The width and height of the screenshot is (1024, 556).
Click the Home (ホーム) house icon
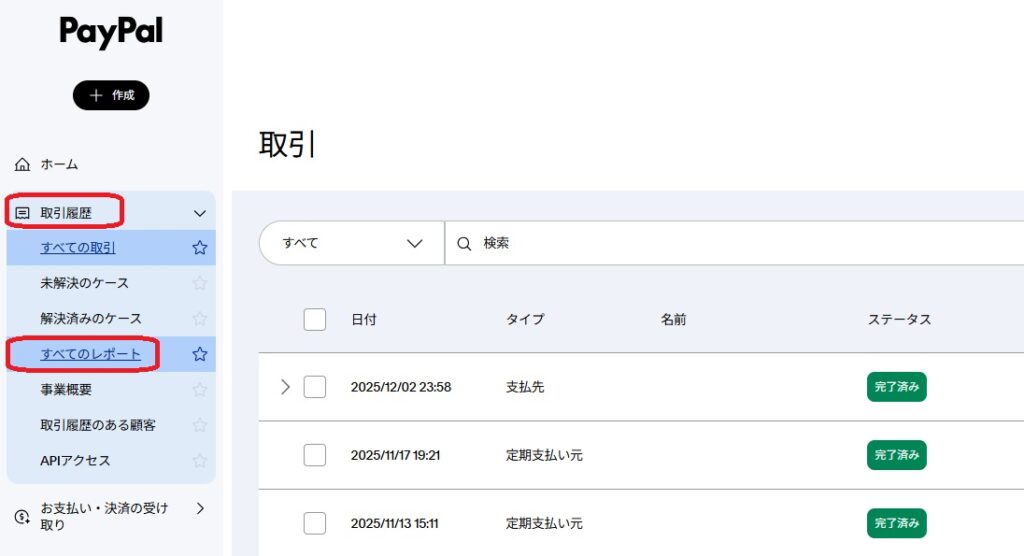23,164
